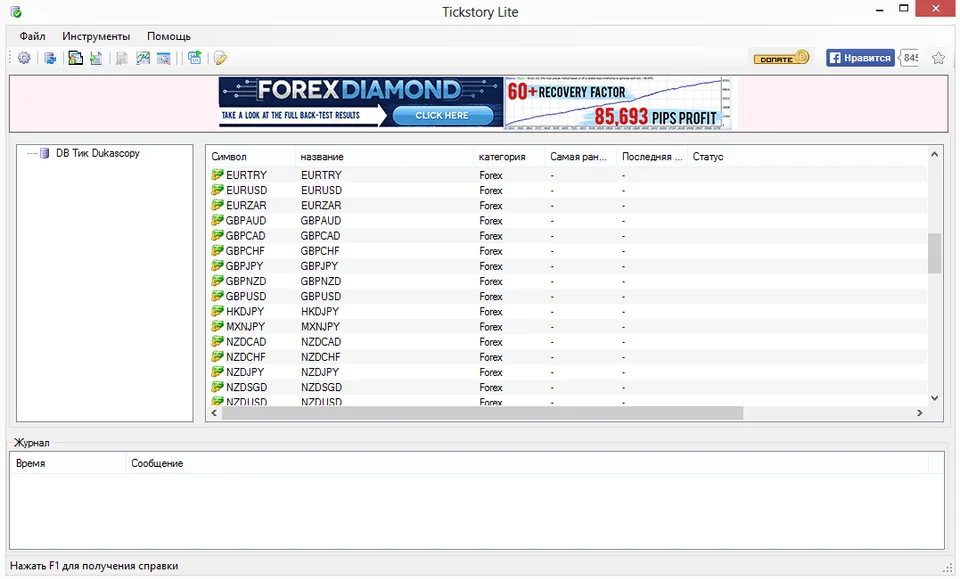Click Forex category in the MXNJPY row
Screen dimensions: 960x579
(x=491, y=327)
